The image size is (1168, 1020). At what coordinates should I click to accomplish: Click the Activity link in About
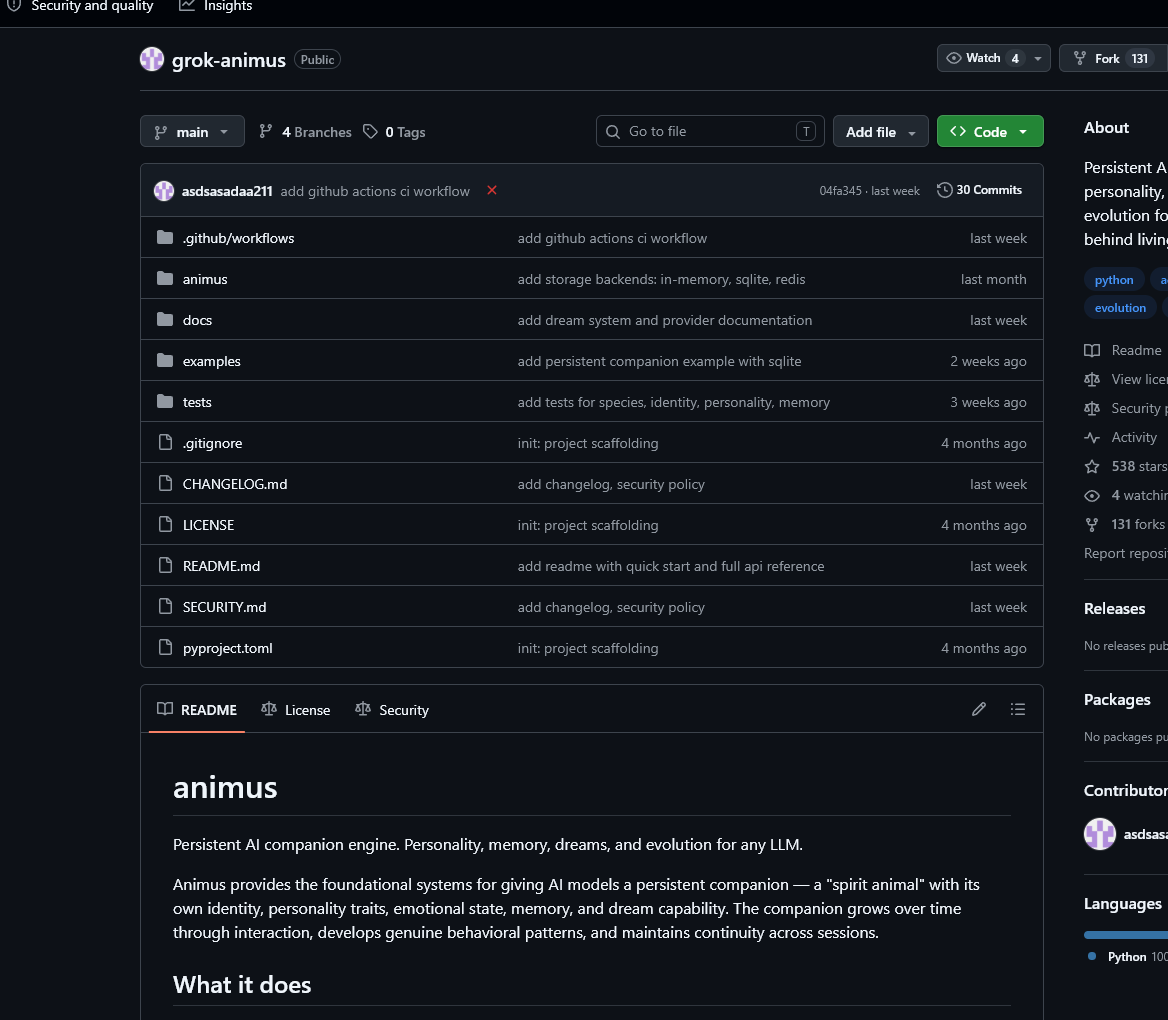[1134, 437]
